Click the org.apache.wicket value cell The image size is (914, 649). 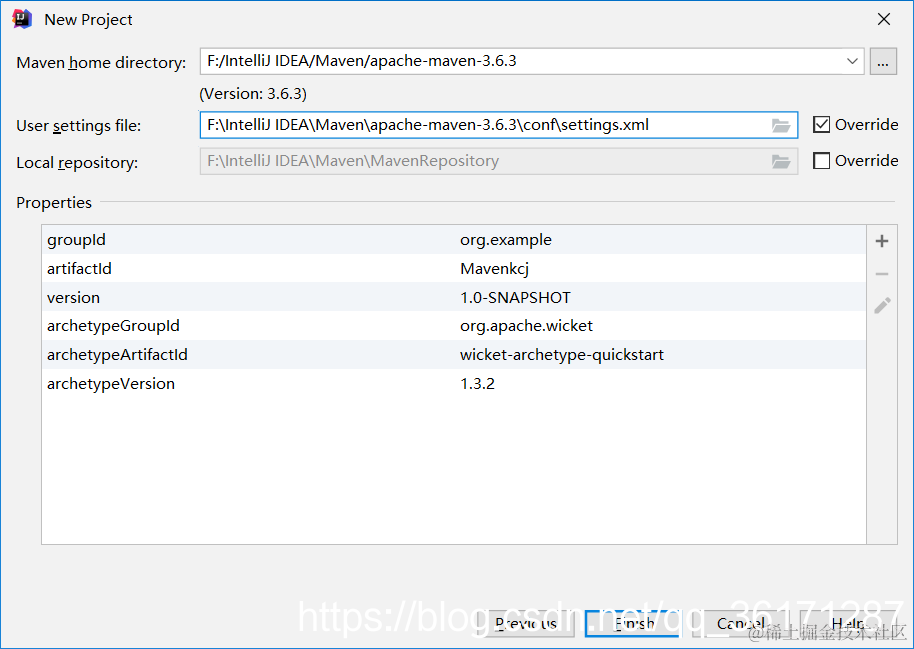(x=526, y=326)
